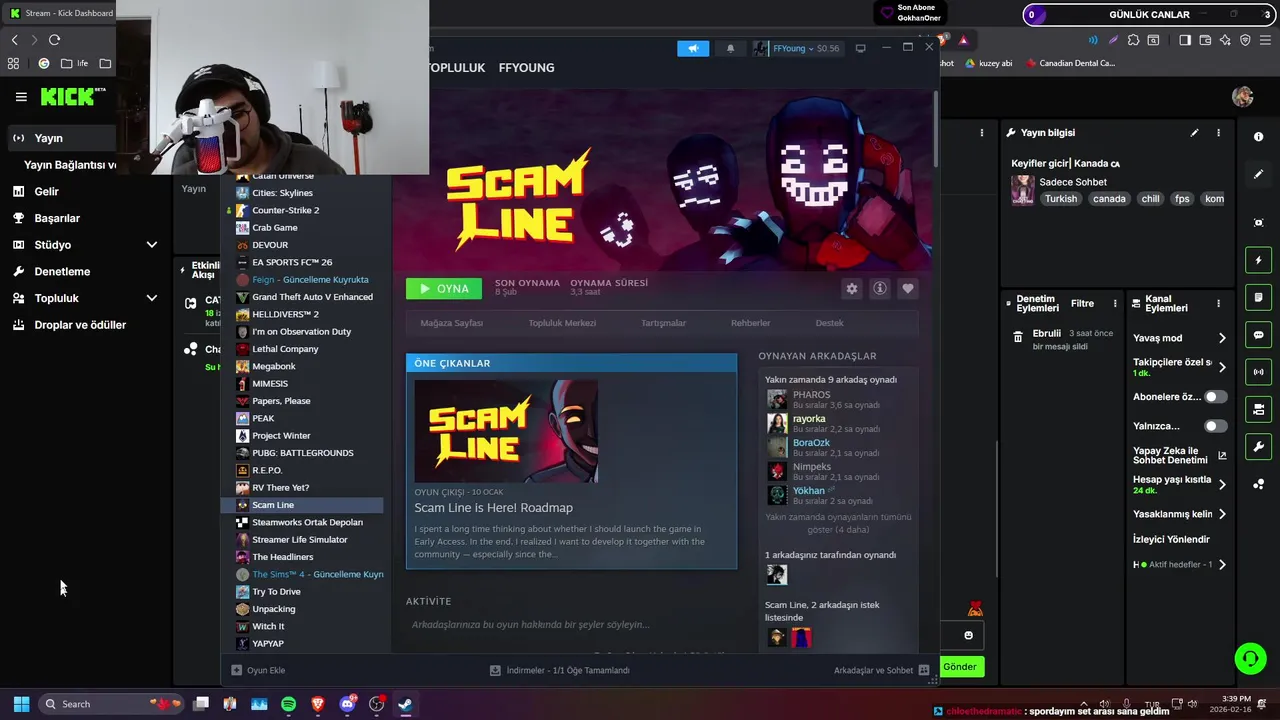
Task: Click Steam window vertical scrollbar
Action: (x=936, y=127)
